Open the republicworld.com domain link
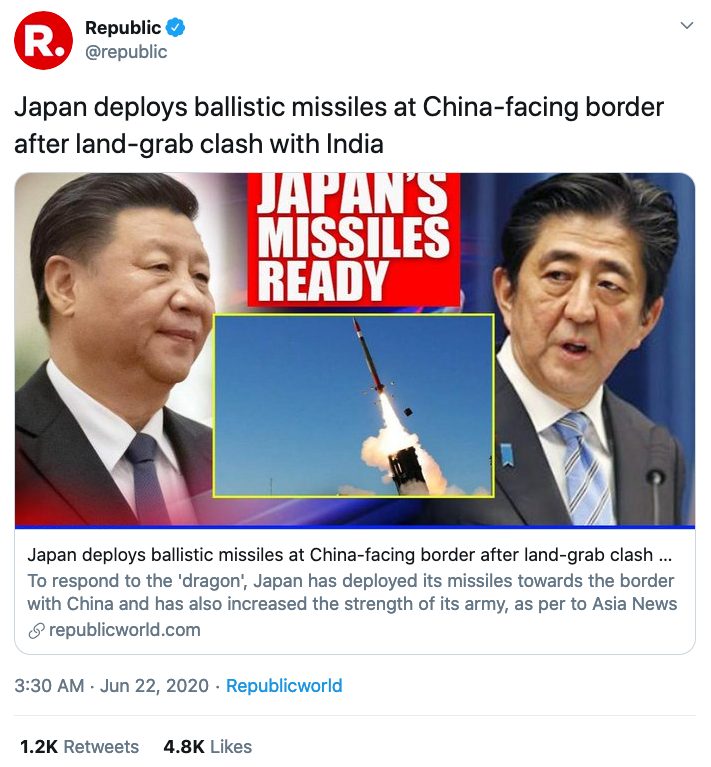The height and width of the screenshot is (767, 711). click(125, 630)
